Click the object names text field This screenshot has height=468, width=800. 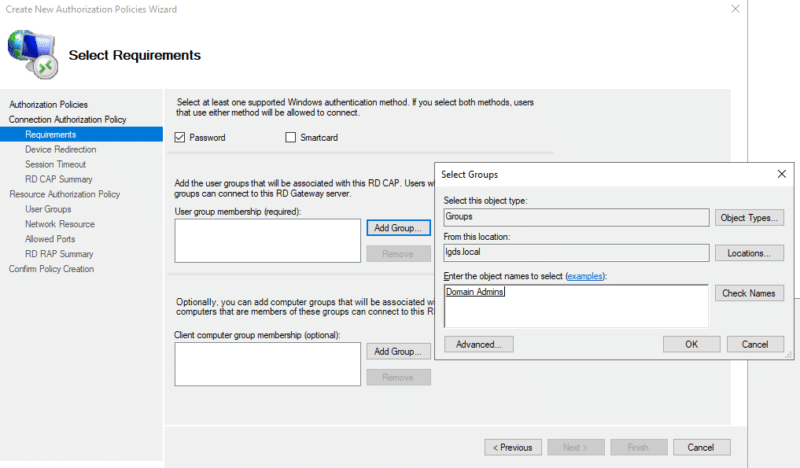tap(575, 305)
